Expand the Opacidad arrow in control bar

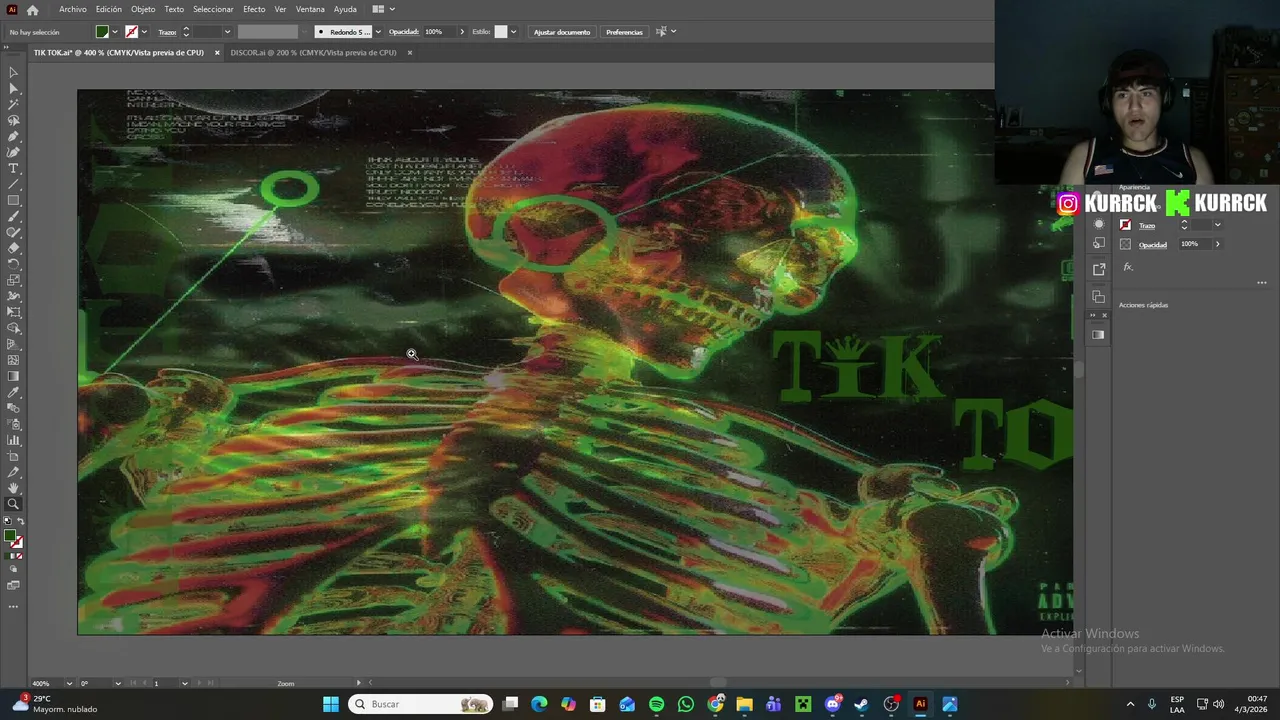point(461,32)
